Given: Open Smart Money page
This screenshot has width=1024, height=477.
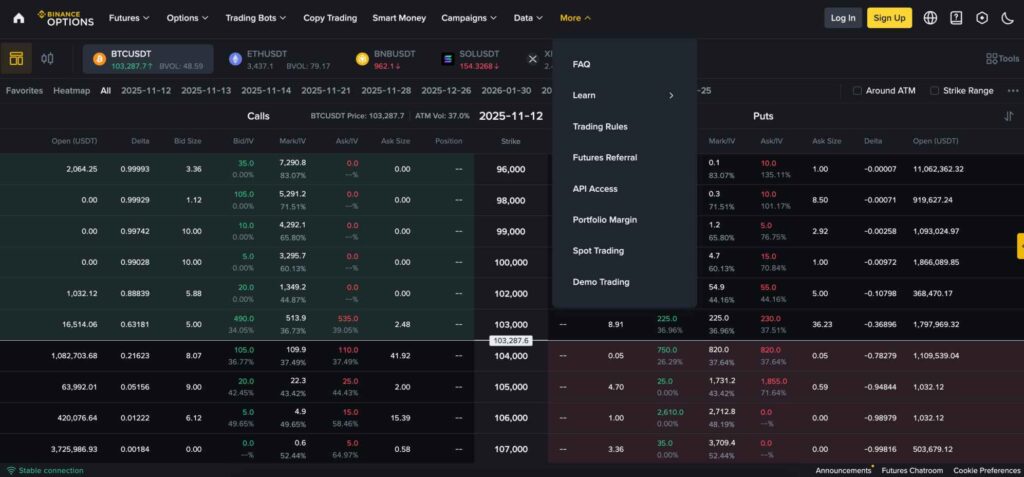Looking at the screenshot, I should [399, 18].
